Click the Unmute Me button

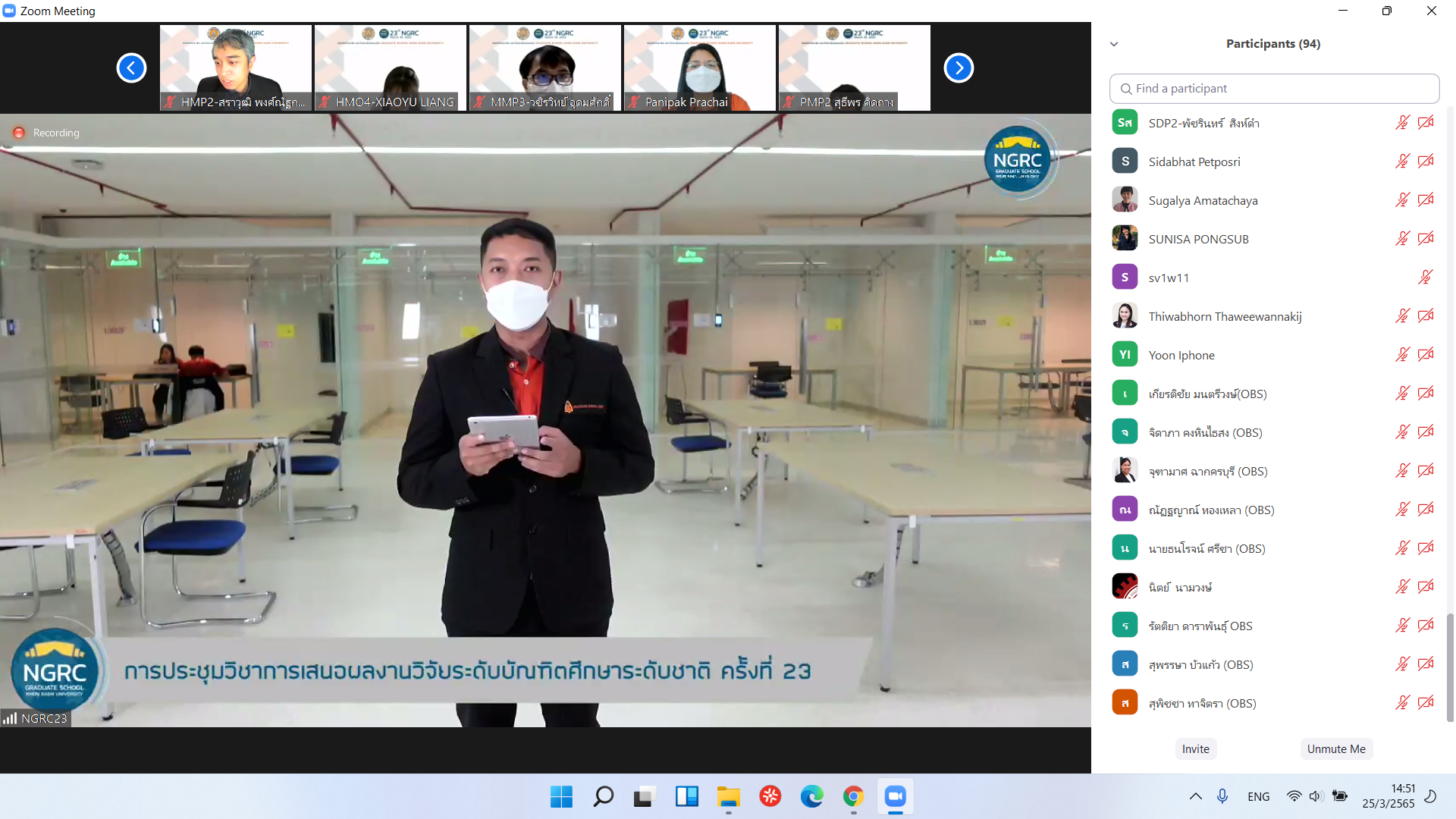1336,748
